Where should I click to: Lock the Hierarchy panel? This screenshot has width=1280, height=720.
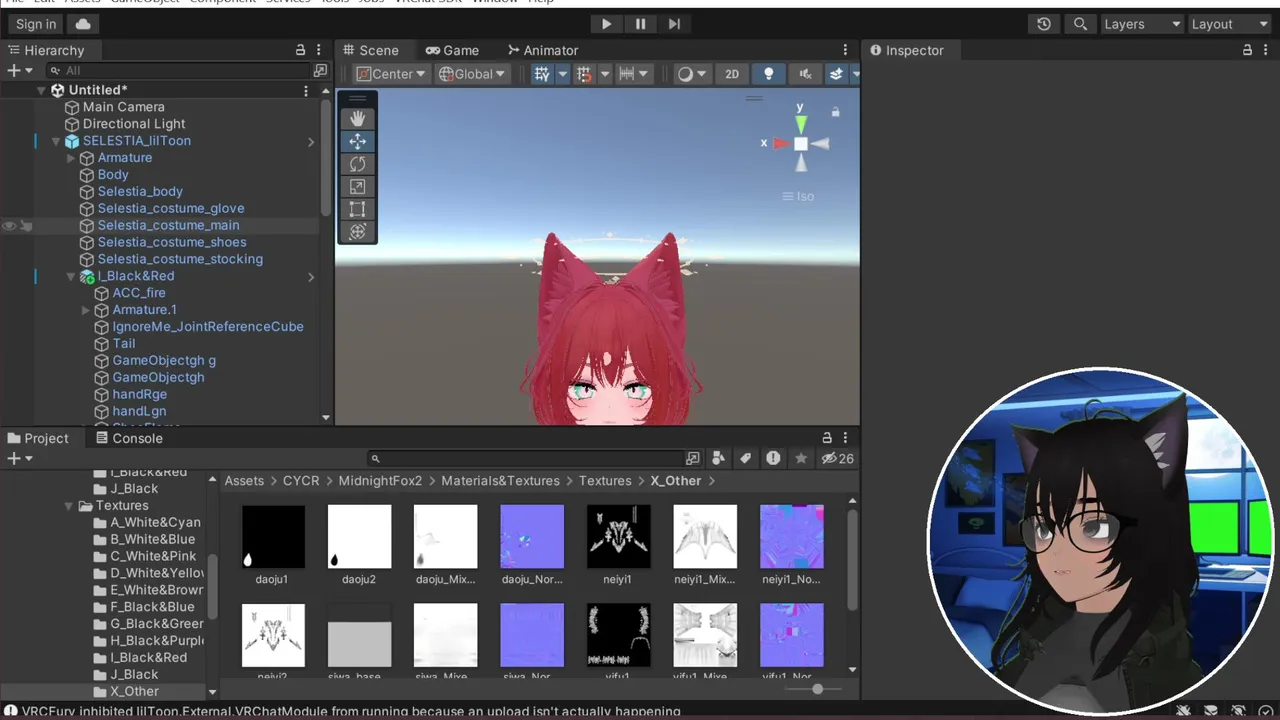click(300, 50)
